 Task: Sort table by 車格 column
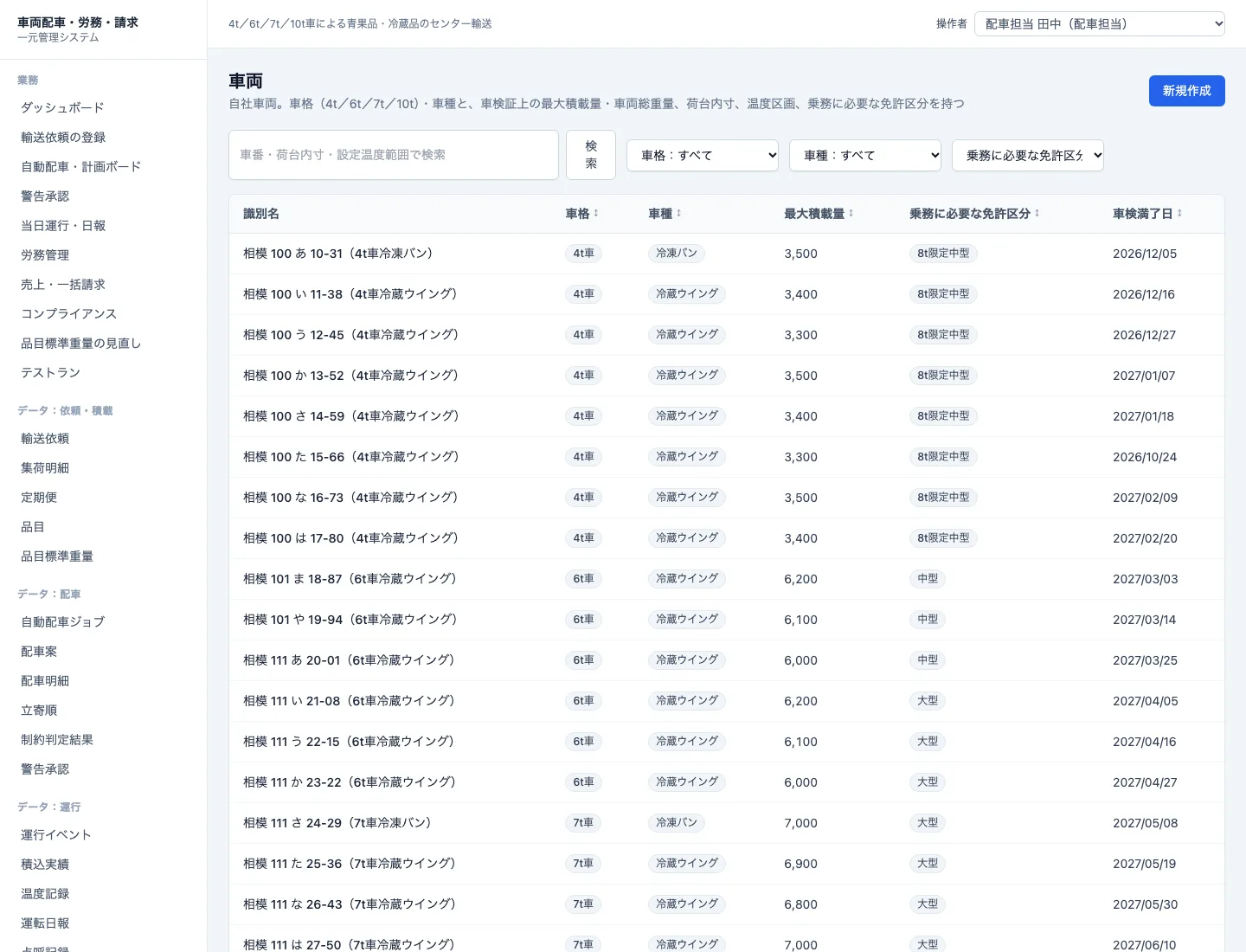tap(581, 214)
